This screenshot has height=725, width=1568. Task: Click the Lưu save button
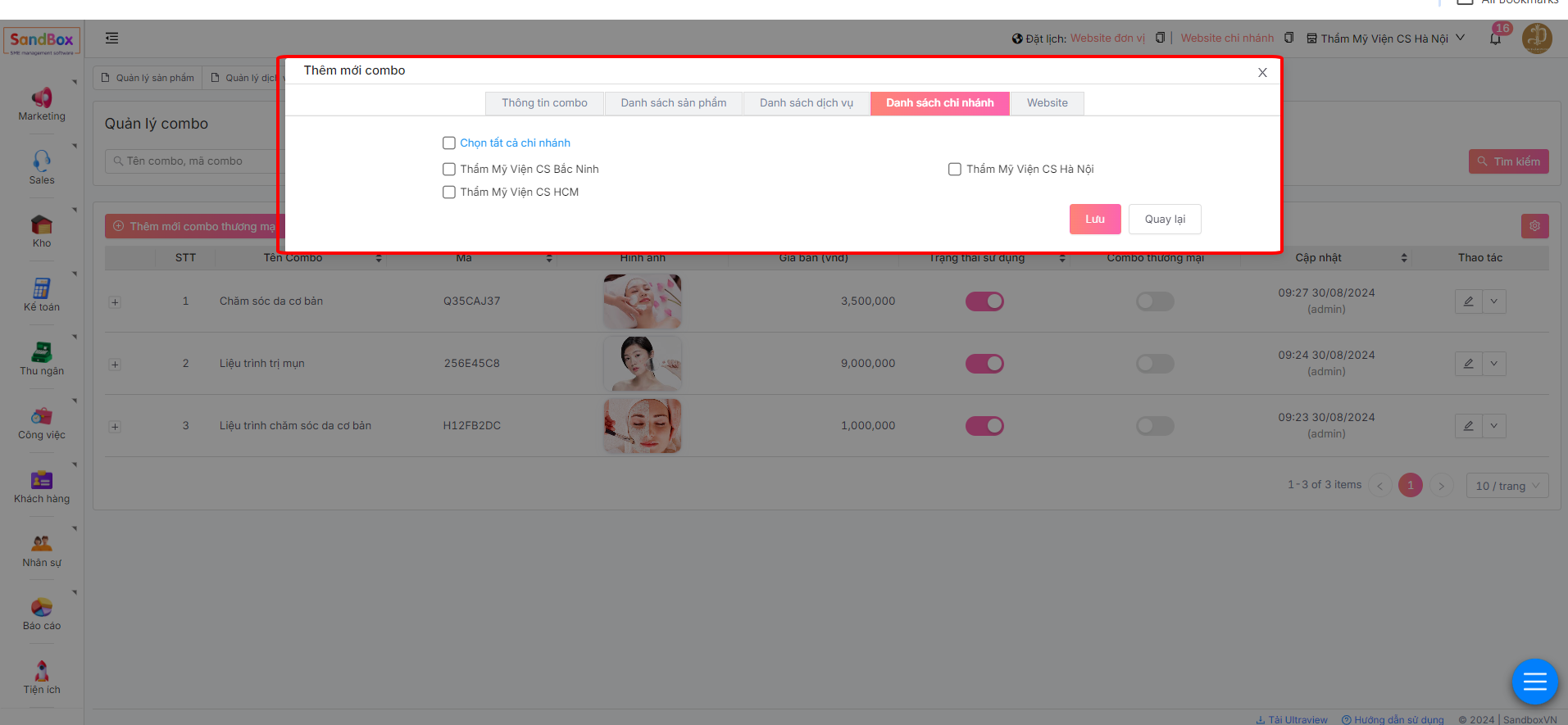coord(1094,220)
